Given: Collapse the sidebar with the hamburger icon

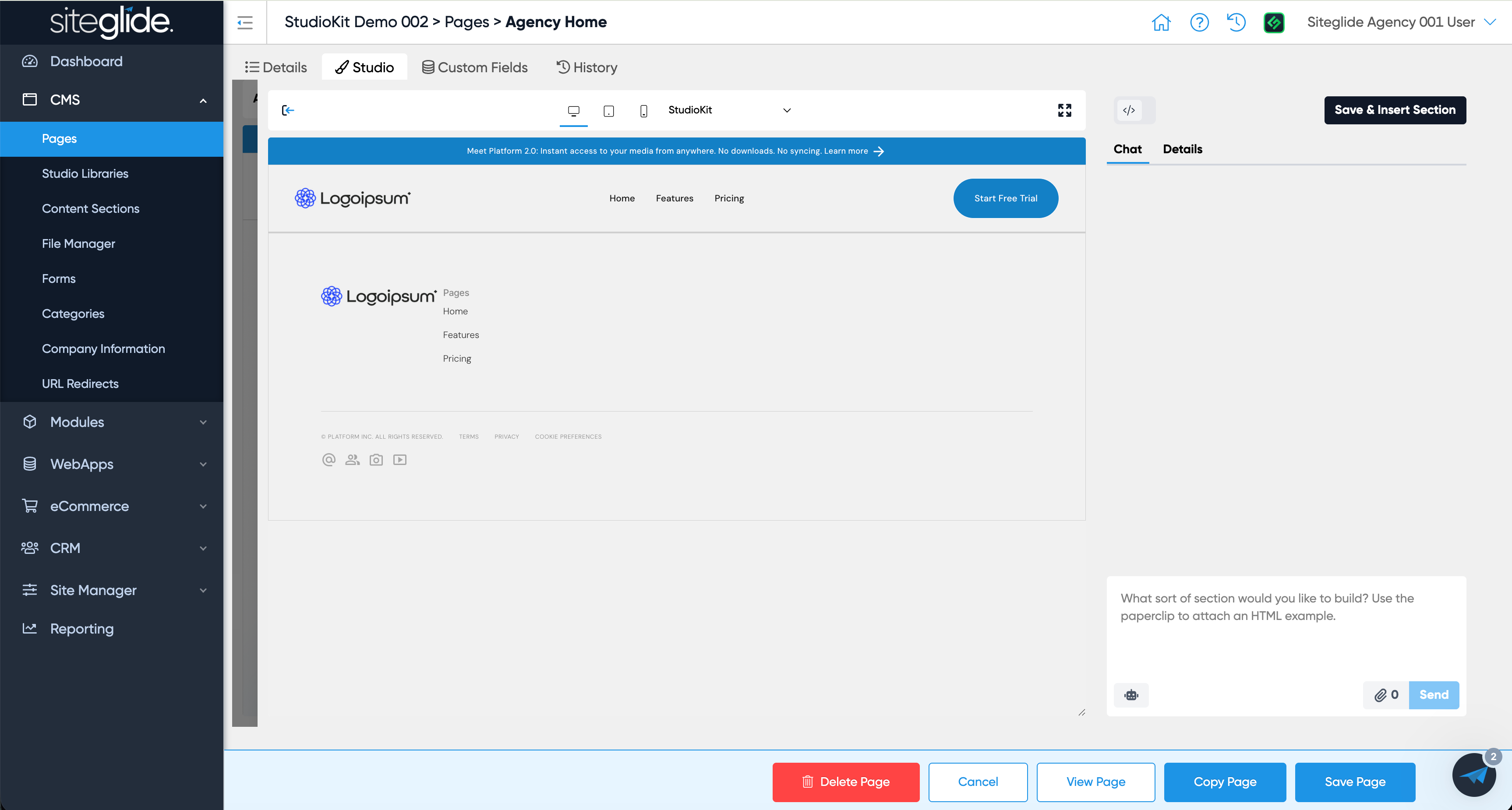Looking at the screenshot, I should pos(245,22).
